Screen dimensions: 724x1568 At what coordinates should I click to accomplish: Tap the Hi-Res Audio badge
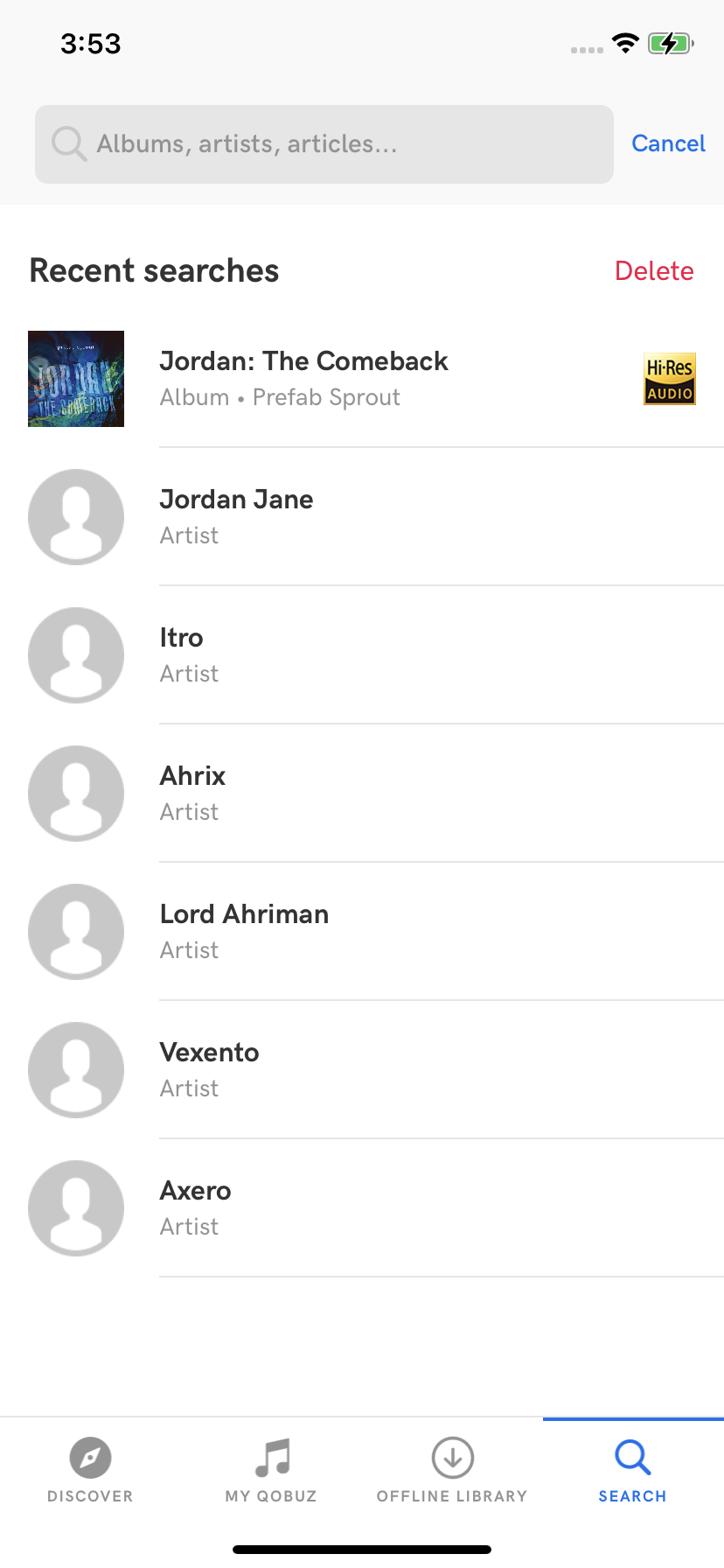(x=669, y=379)
